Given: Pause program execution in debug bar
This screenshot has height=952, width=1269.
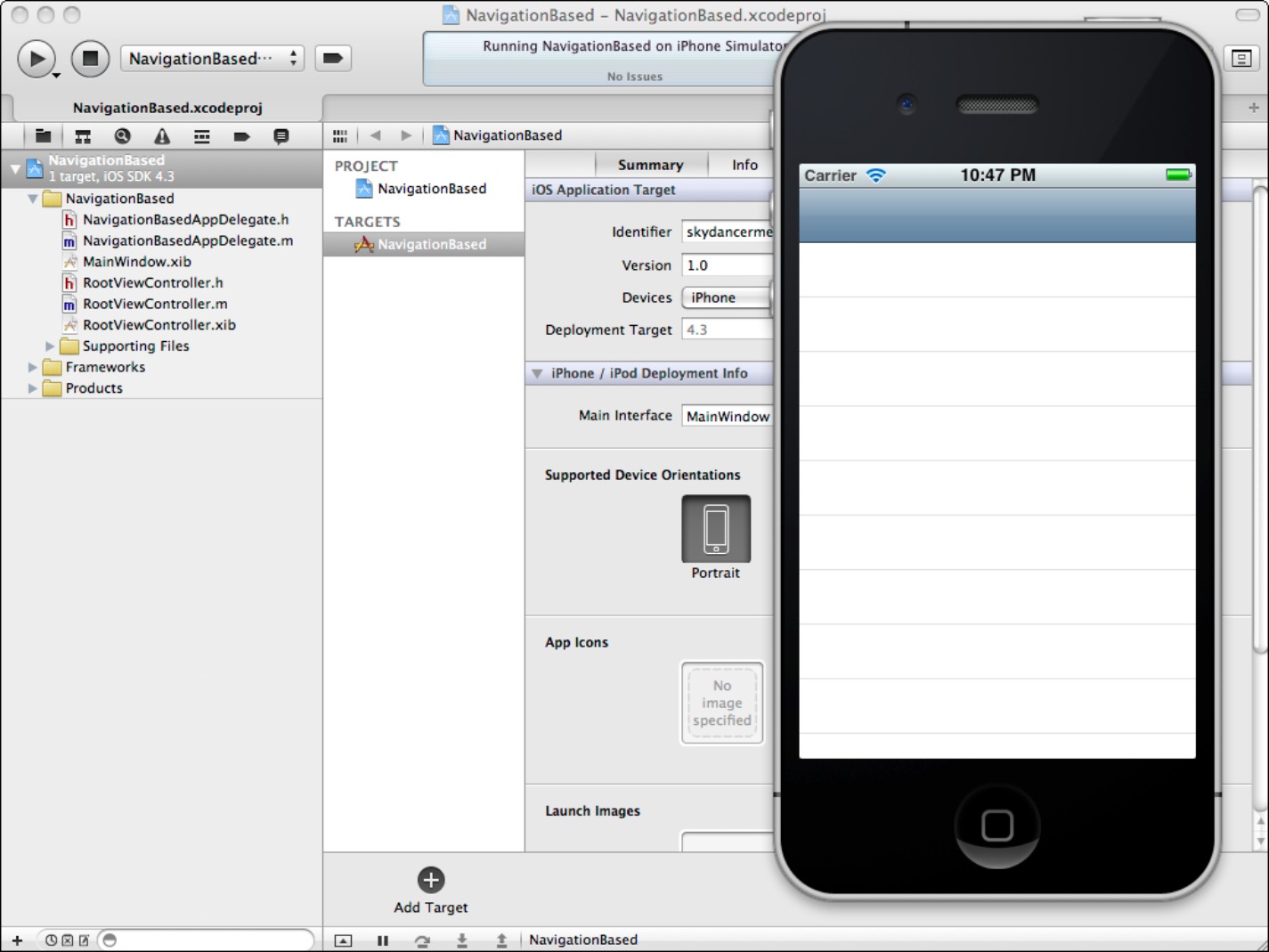Looking at the screenshot, I should tap(383, 940).
